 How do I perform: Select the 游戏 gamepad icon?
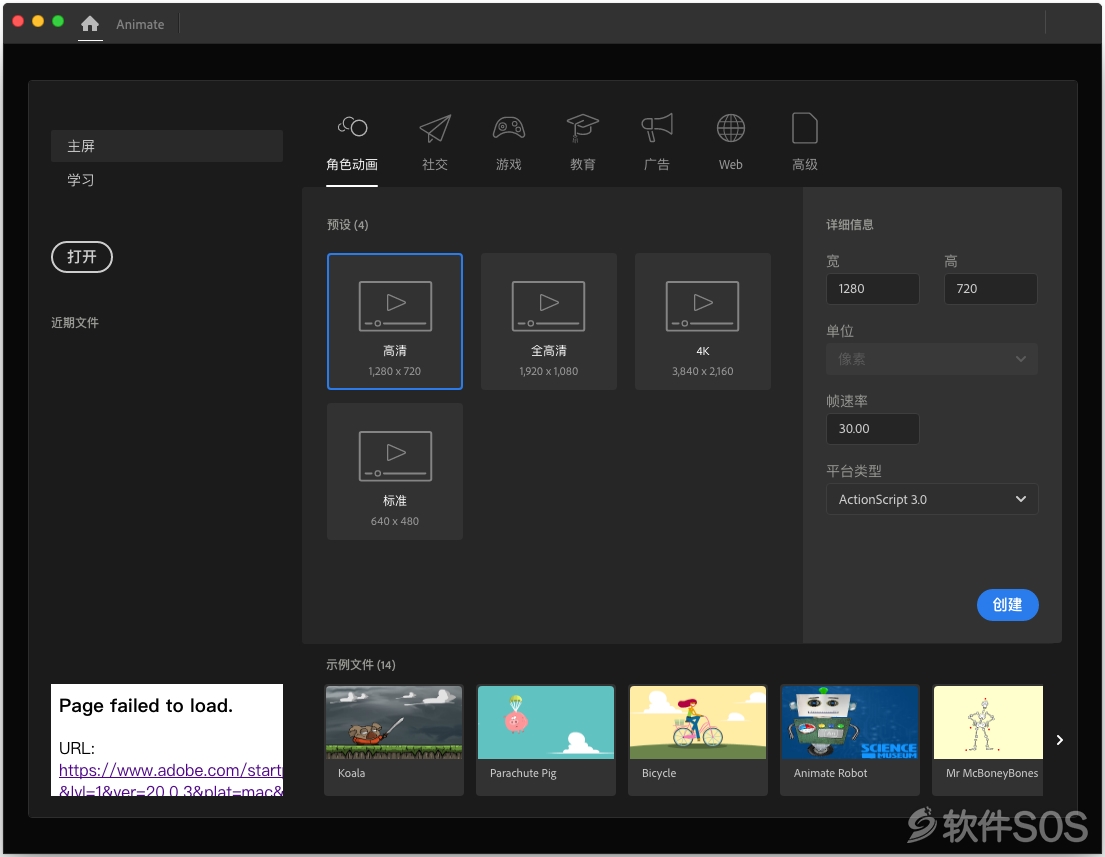tap(509, 128)
